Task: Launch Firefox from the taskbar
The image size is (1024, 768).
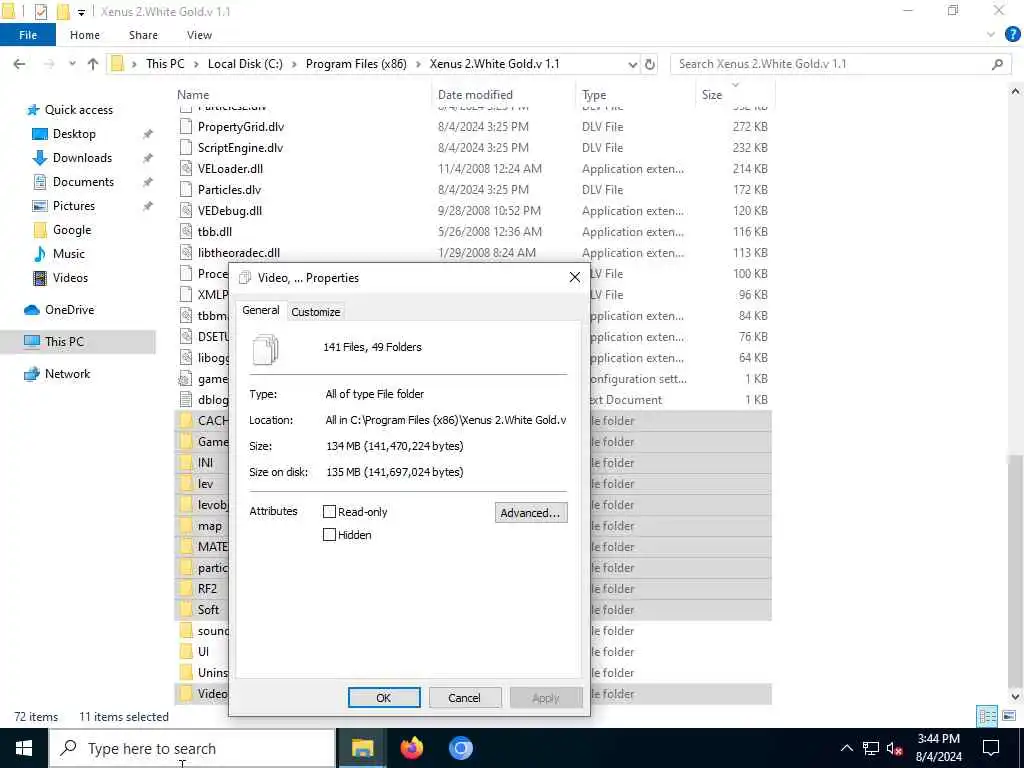Action: coord(411,748)
